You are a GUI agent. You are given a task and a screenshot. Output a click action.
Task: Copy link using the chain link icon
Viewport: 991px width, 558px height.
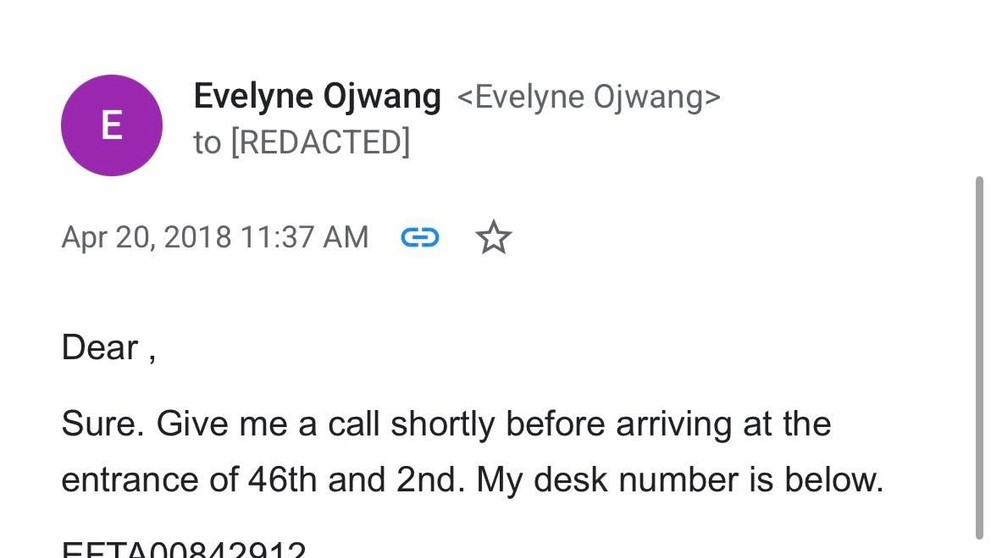tap(420, 238)
